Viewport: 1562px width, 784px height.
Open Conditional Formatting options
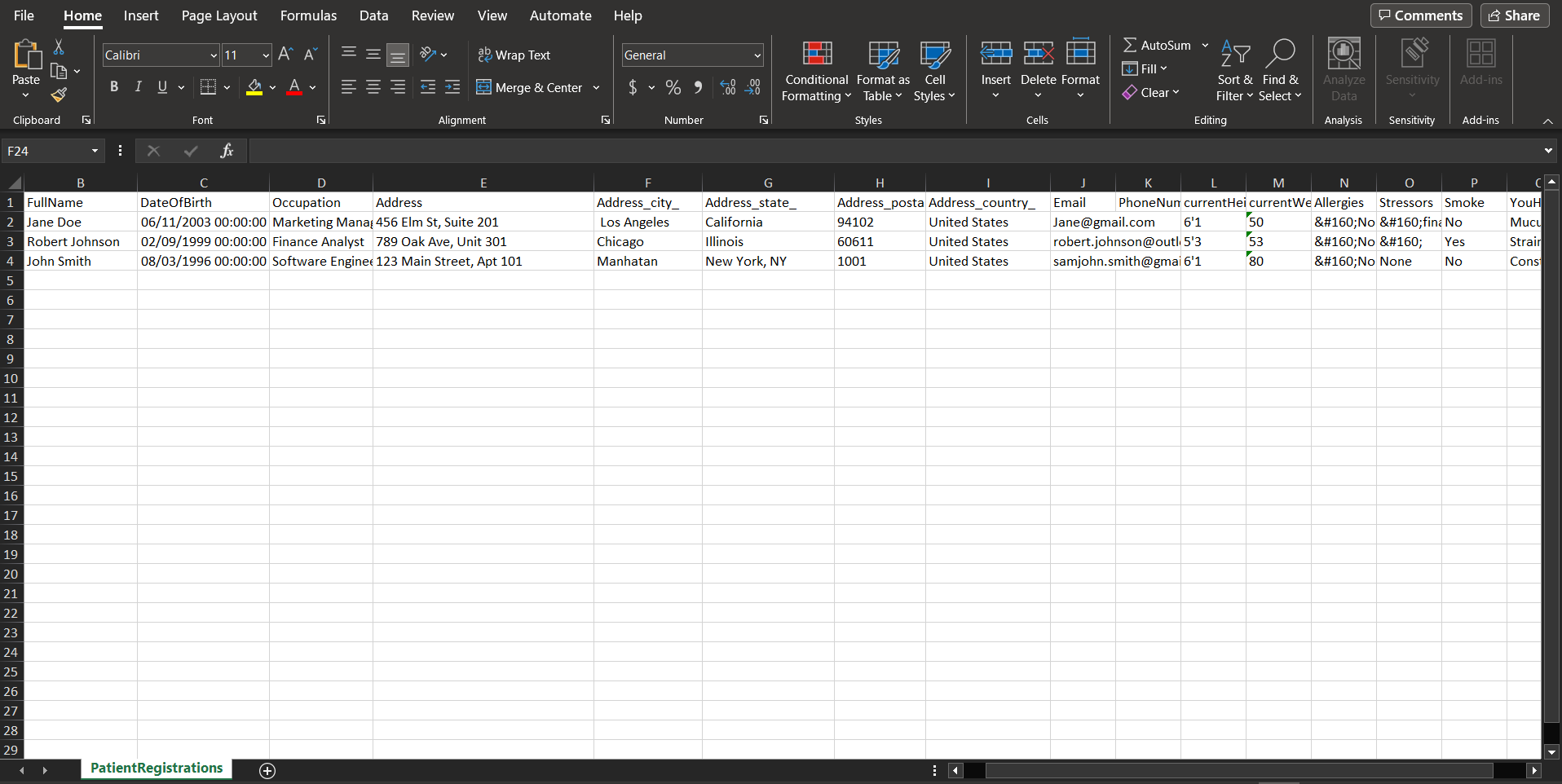pyautogui.click(x=816, y=72)
